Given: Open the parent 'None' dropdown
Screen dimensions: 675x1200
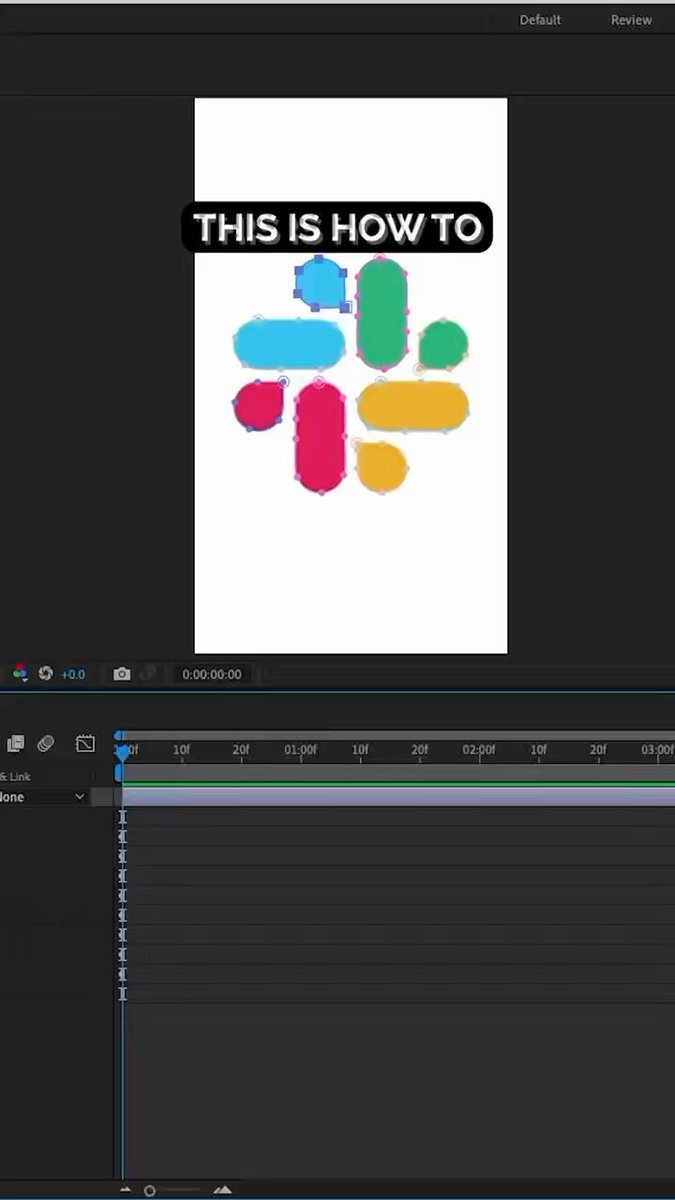Looking at the screenshot, I should 42,797.
